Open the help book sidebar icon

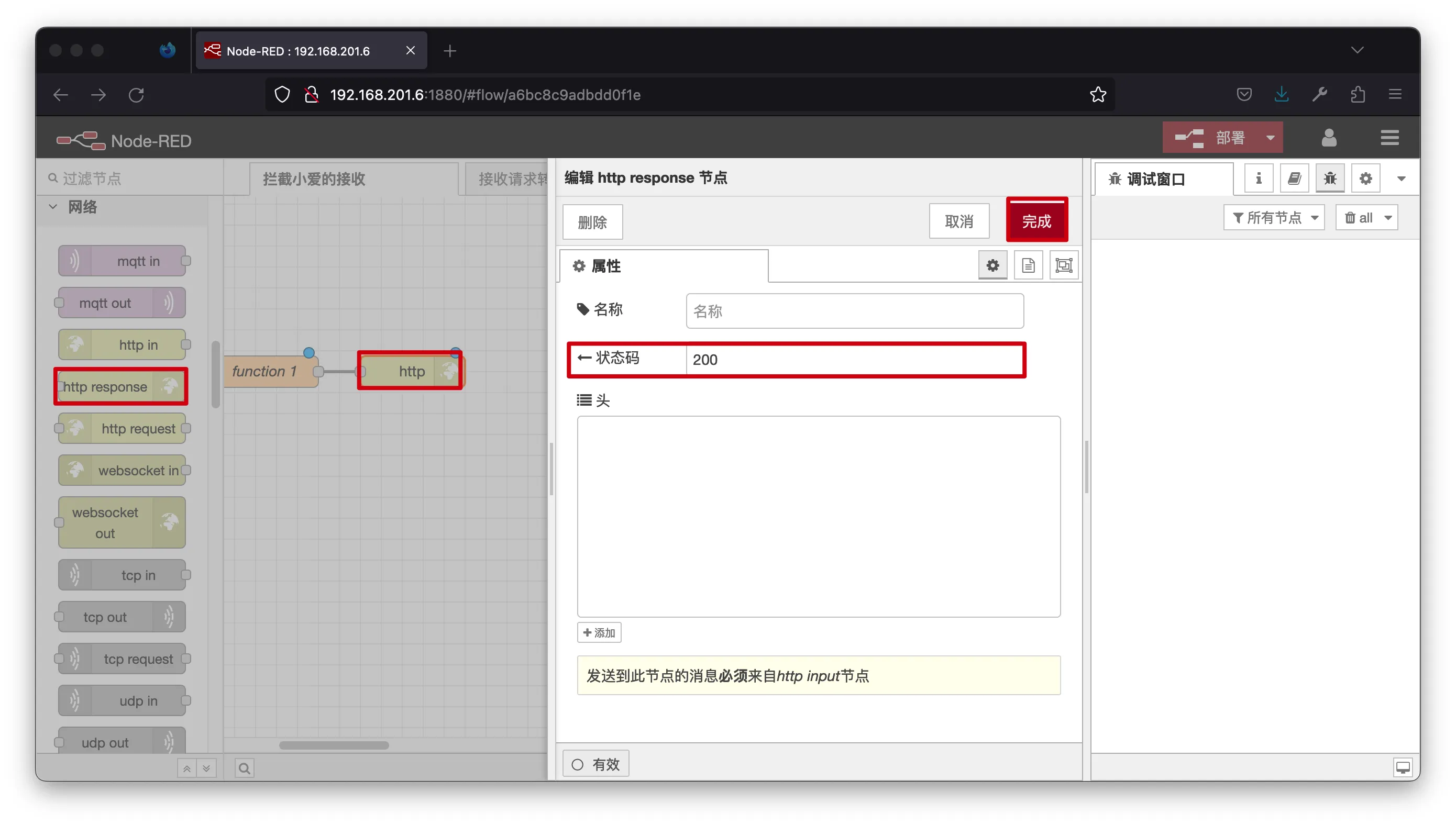pyautogui.click(x=1294, y=179)
